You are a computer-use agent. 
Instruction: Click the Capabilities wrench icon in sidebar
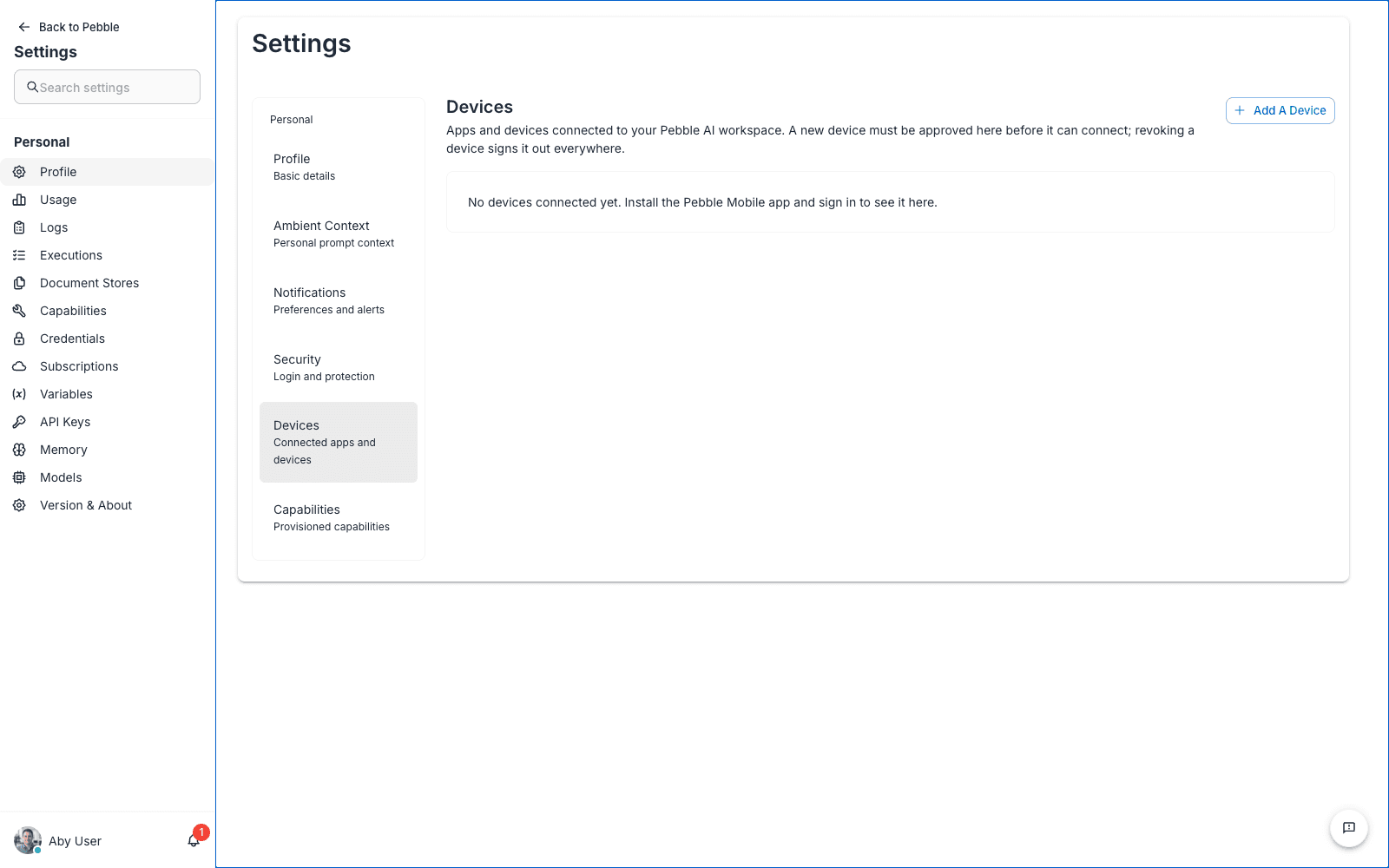[x=19, y=311]
